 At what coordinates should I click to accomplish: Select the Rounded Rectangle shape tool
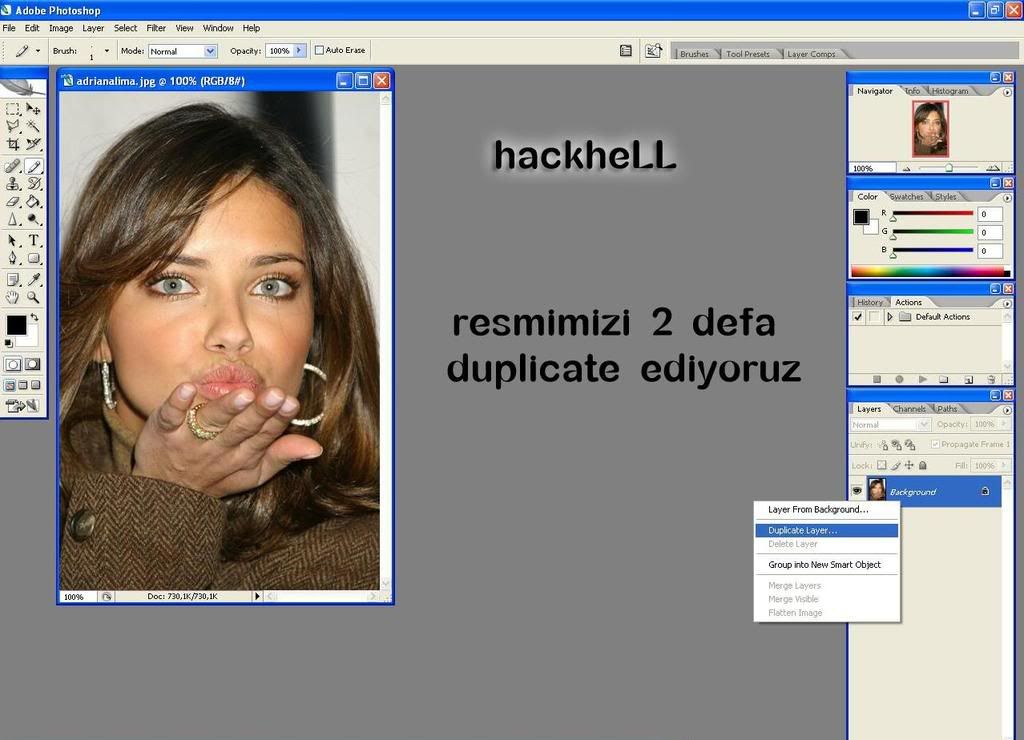[33, 259]
